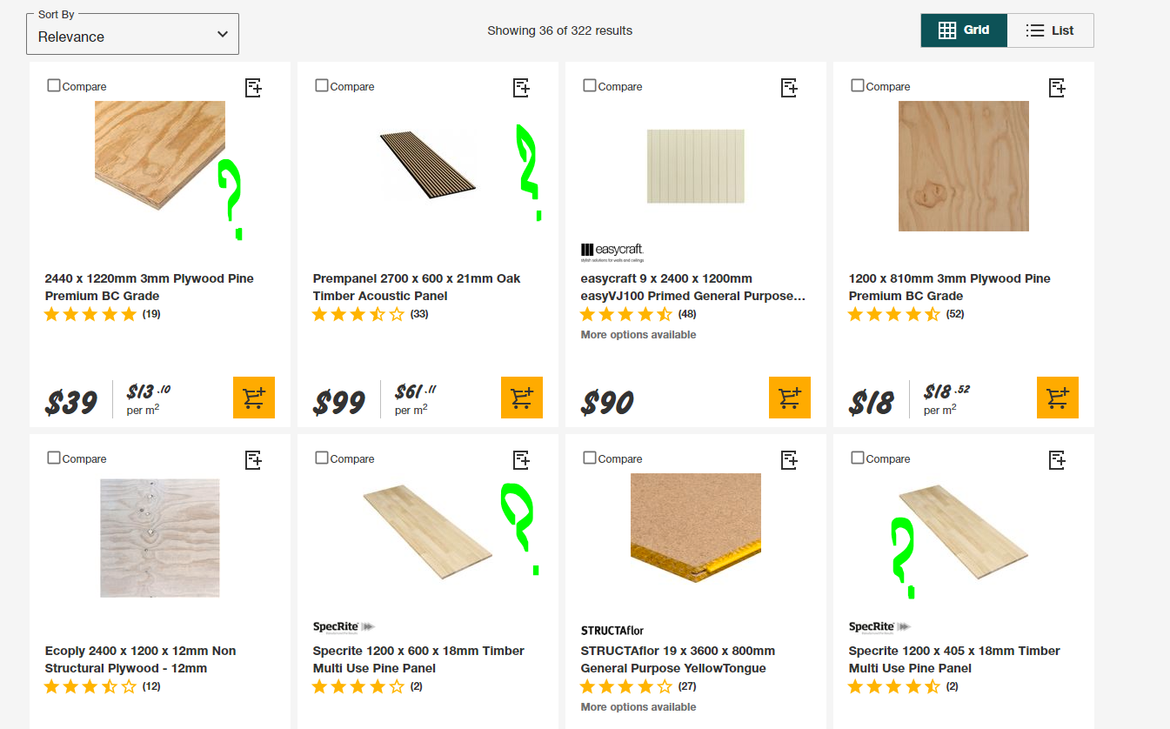This screenshot has width=1170, height=729.
Task: Open the 1200 x 810mm Plywood Pine image
Action: coord(964,166)
